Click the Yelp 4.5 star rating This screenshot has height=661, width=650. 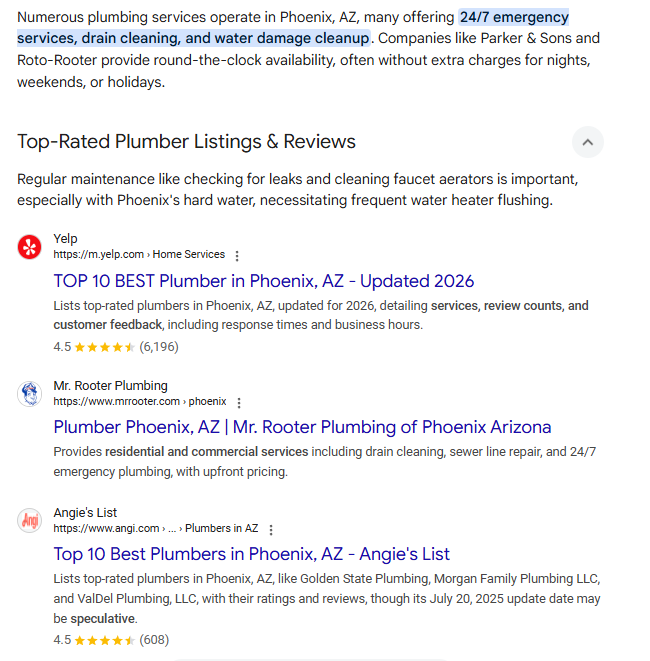(x=104, y=347)
